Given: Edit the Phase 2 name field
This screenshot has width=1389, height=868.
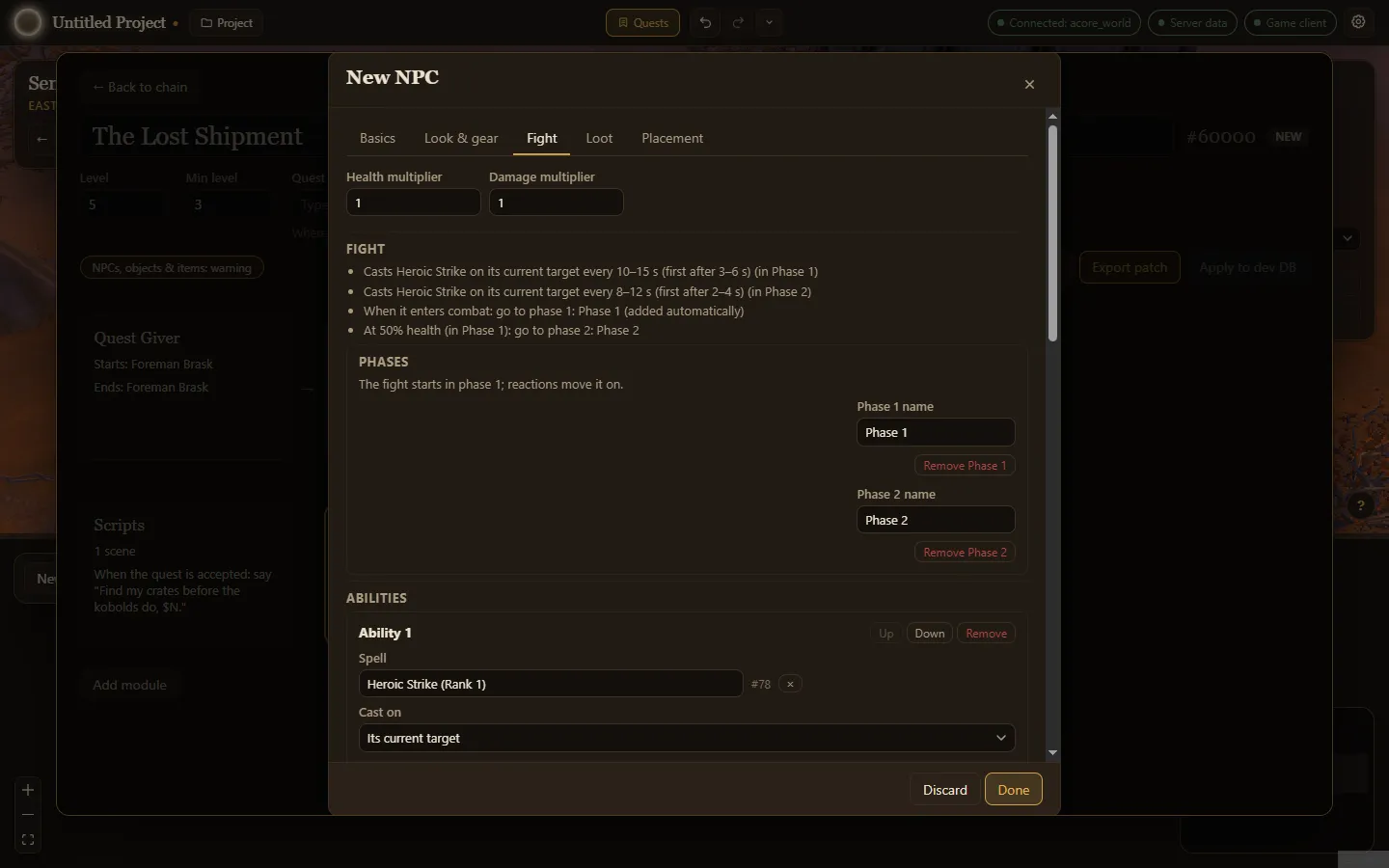Looking at the screenshot, I should [936, 520].
